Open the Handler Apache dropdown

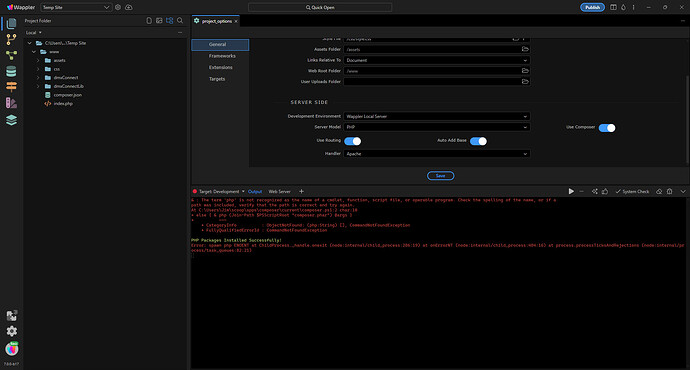pyautogui.click(x=437, y=154)
